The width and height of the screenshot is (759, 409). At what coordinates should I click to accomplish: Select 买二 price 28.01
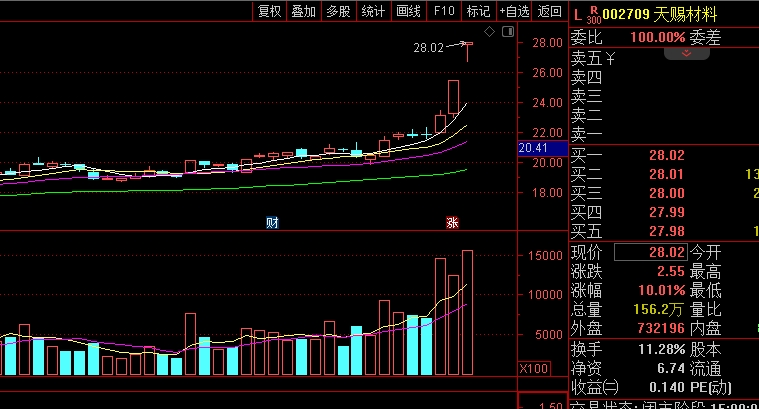pos(667,174)
